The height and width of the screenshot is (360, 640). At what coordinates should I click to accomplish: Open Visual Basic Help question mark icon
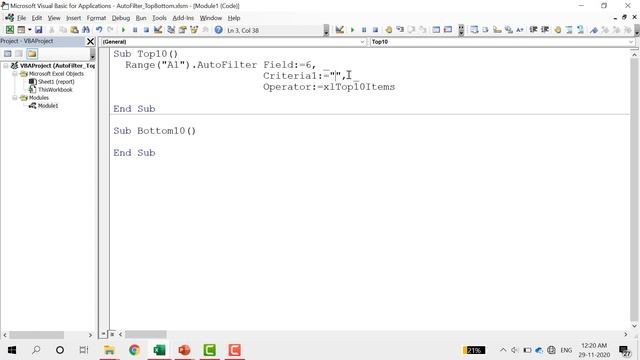tap(218, 30)
